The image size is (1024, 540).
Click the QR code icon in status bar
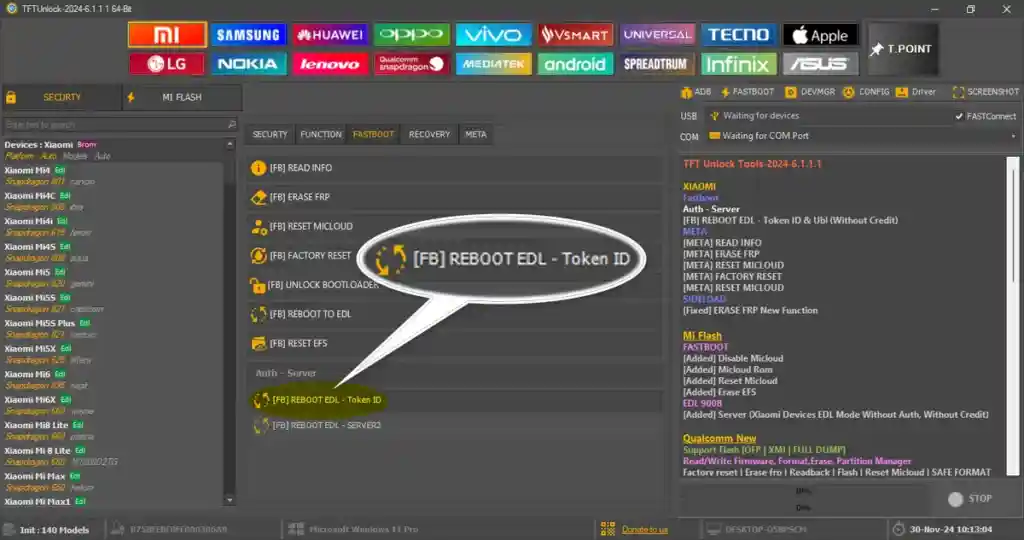pyautogui.click(x=608, y=529)
